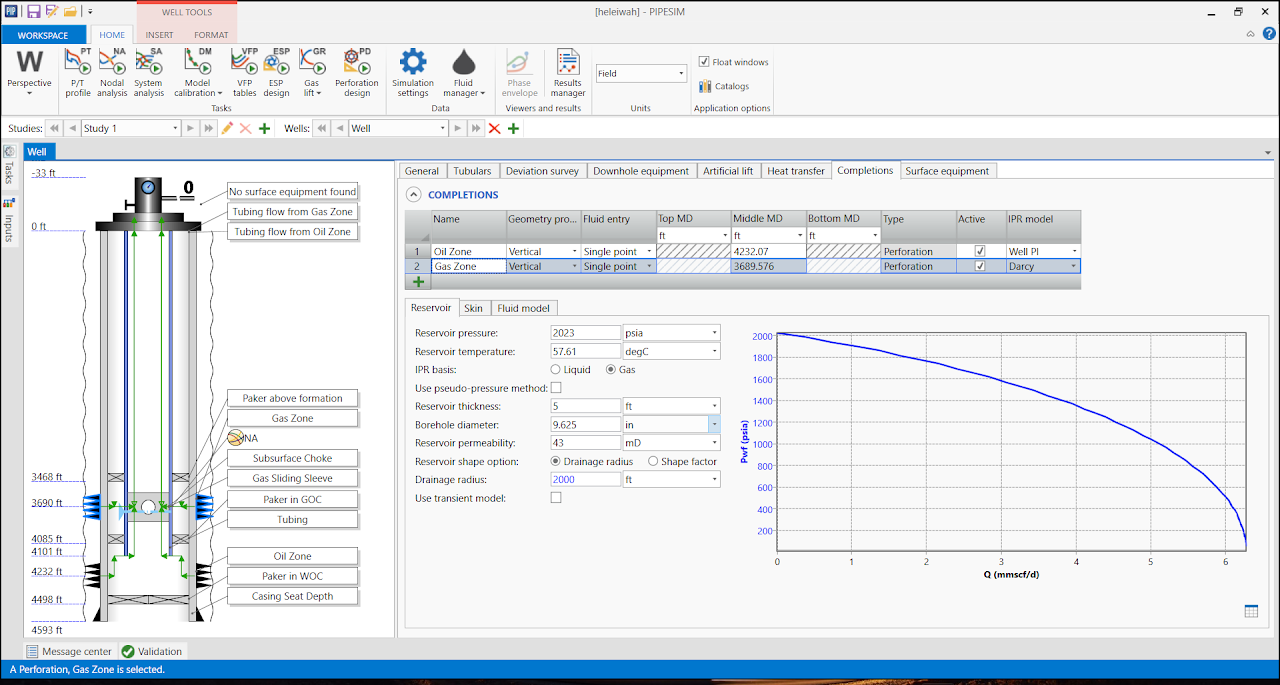Open Message center panel
The image size is (1280, 685).
(x=70, y=651)
